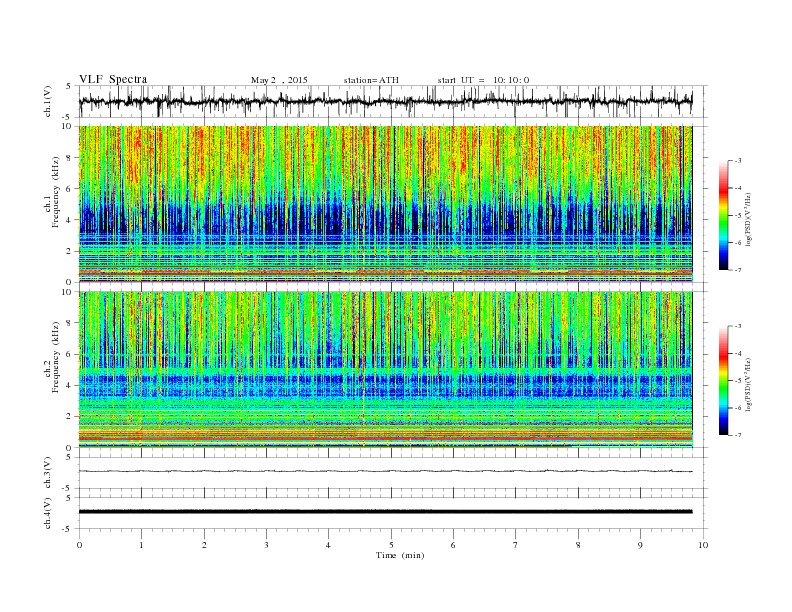Click time axis tick label "2"
Viewport: 792px width, 612px height.
pyautogui.click(x=204, y=545)
